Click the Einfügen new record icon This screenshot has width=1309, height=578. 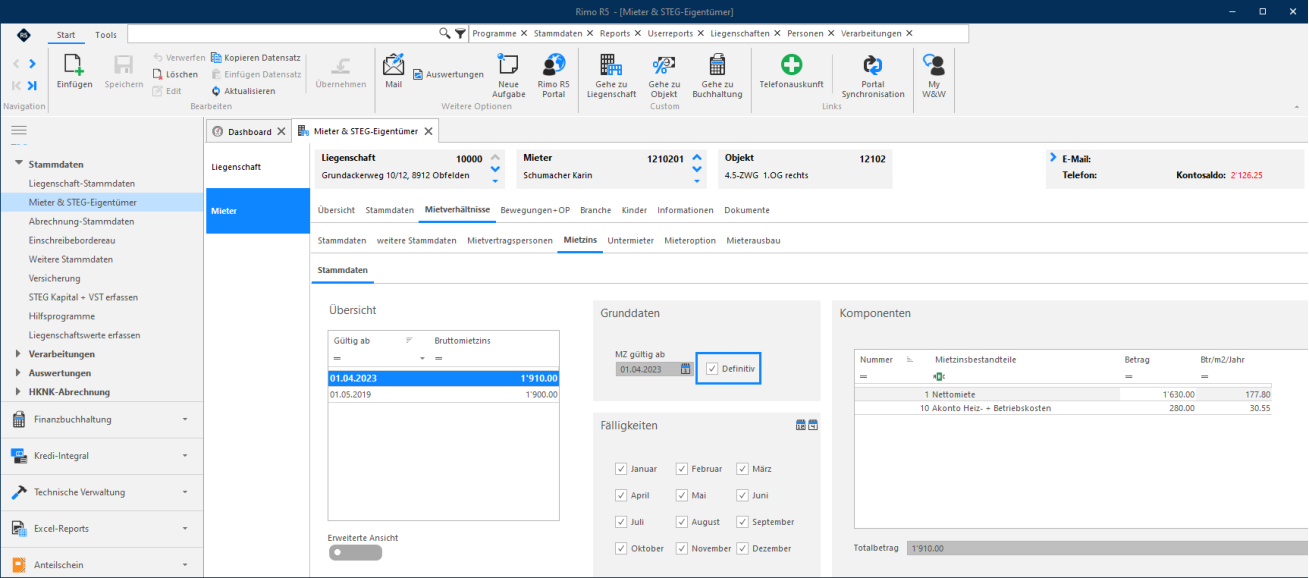click(74, 66)
